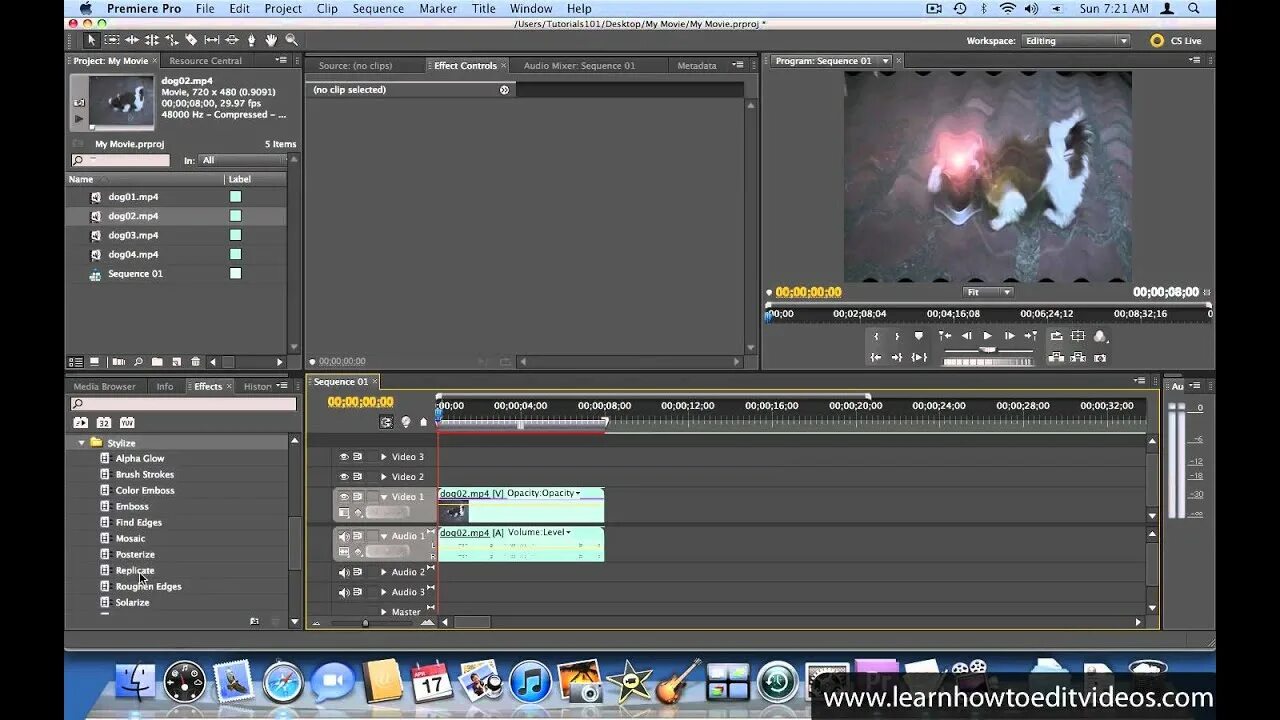Expand the Audio 2 track
1280x720 pixels.
click(x=383, y=572)
